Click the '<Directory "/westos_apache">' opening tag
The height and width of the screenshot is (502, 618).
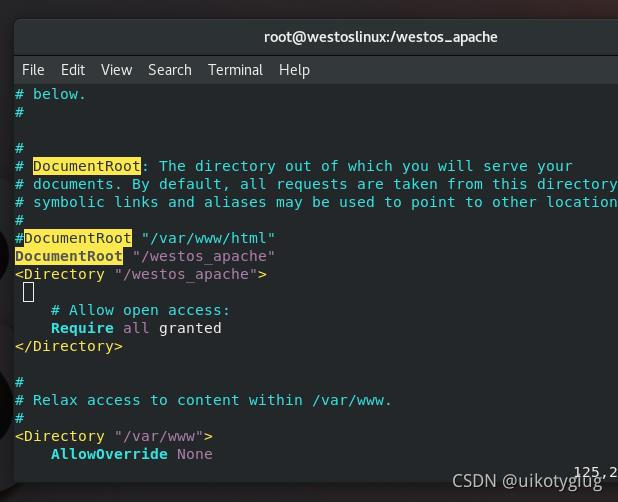(x=141, y=274)
